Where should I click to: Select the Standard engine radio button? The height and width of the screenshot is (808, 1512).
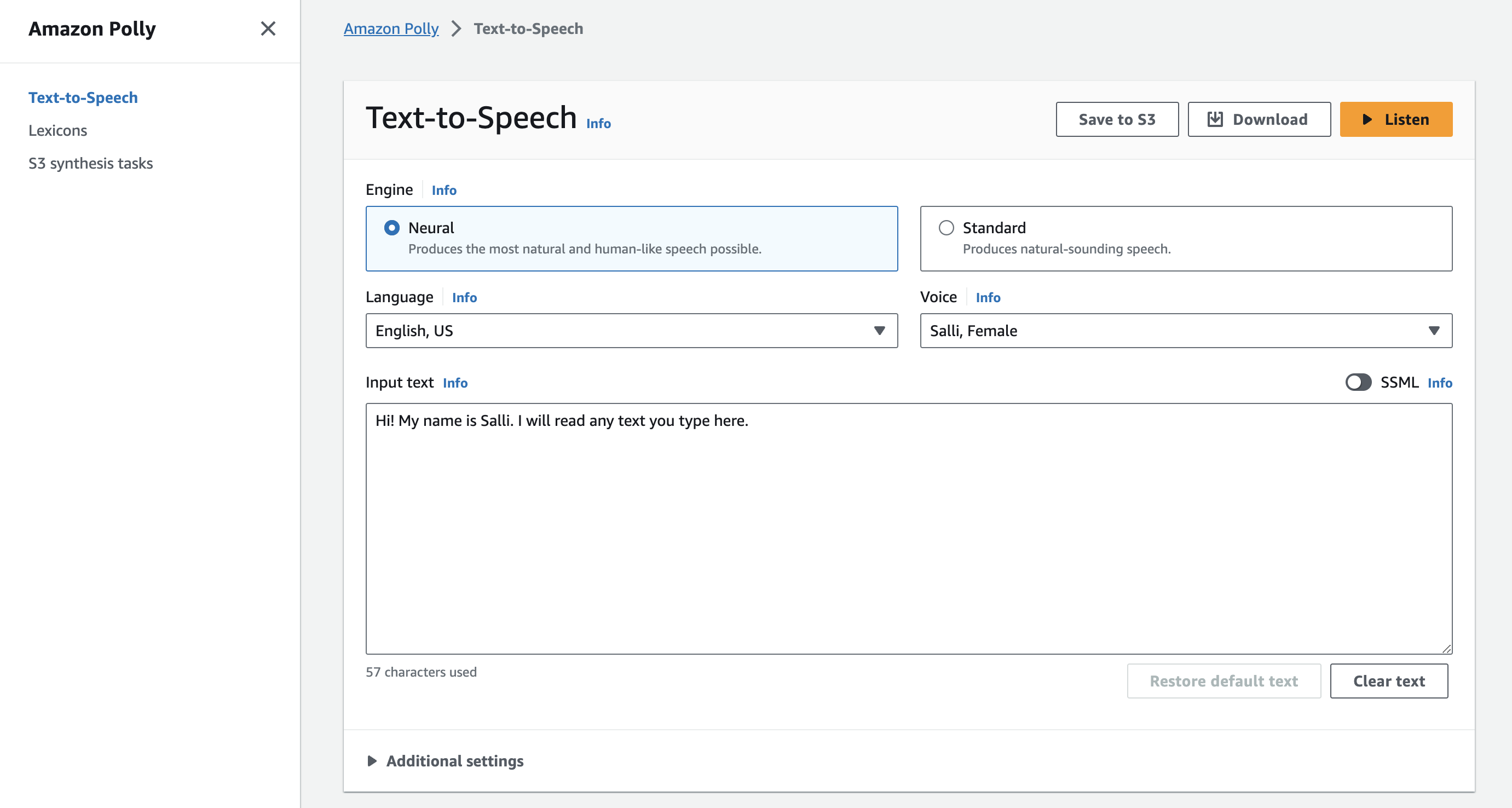pos(946,228)
